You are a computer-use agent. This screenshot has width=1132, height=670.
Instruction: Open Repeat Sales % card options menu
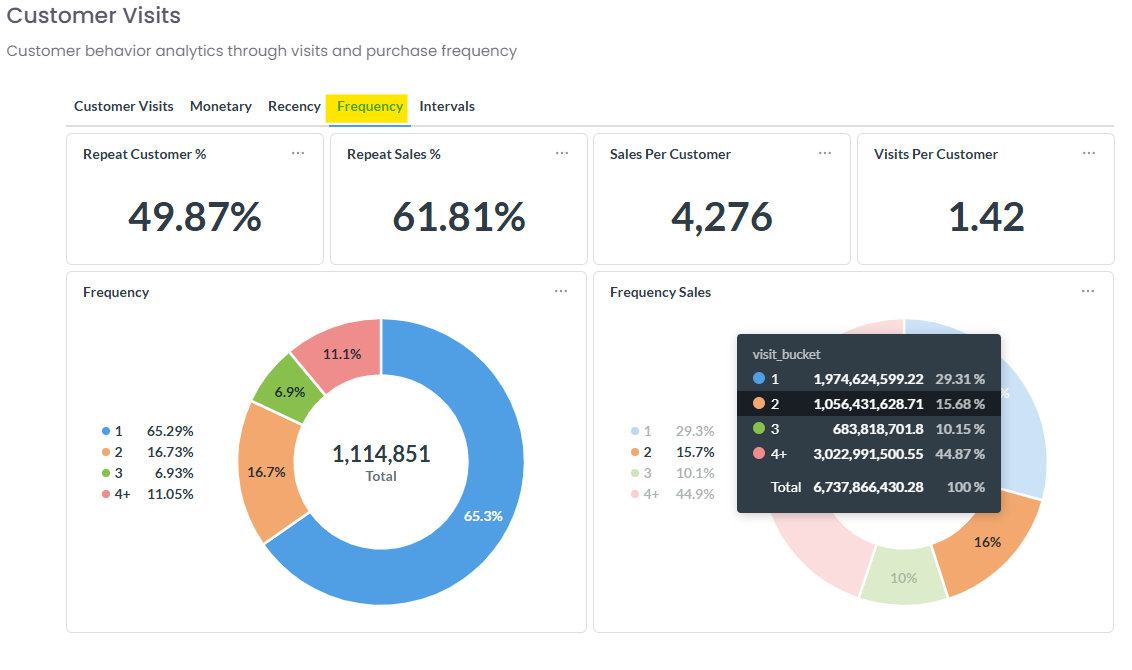click(562, 153)
